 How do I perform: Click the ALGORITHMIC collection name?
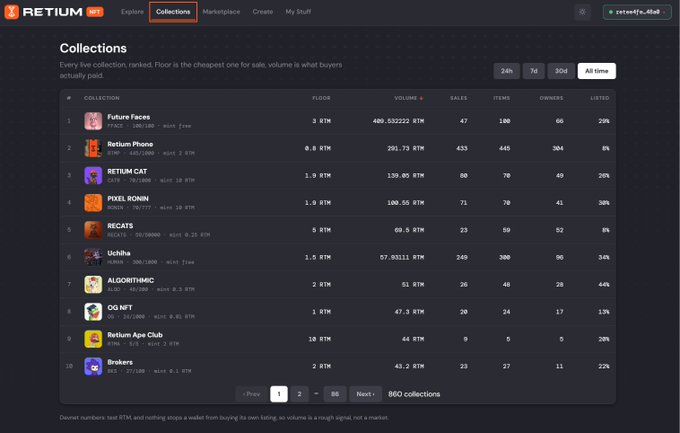click(x=131, y=280)
